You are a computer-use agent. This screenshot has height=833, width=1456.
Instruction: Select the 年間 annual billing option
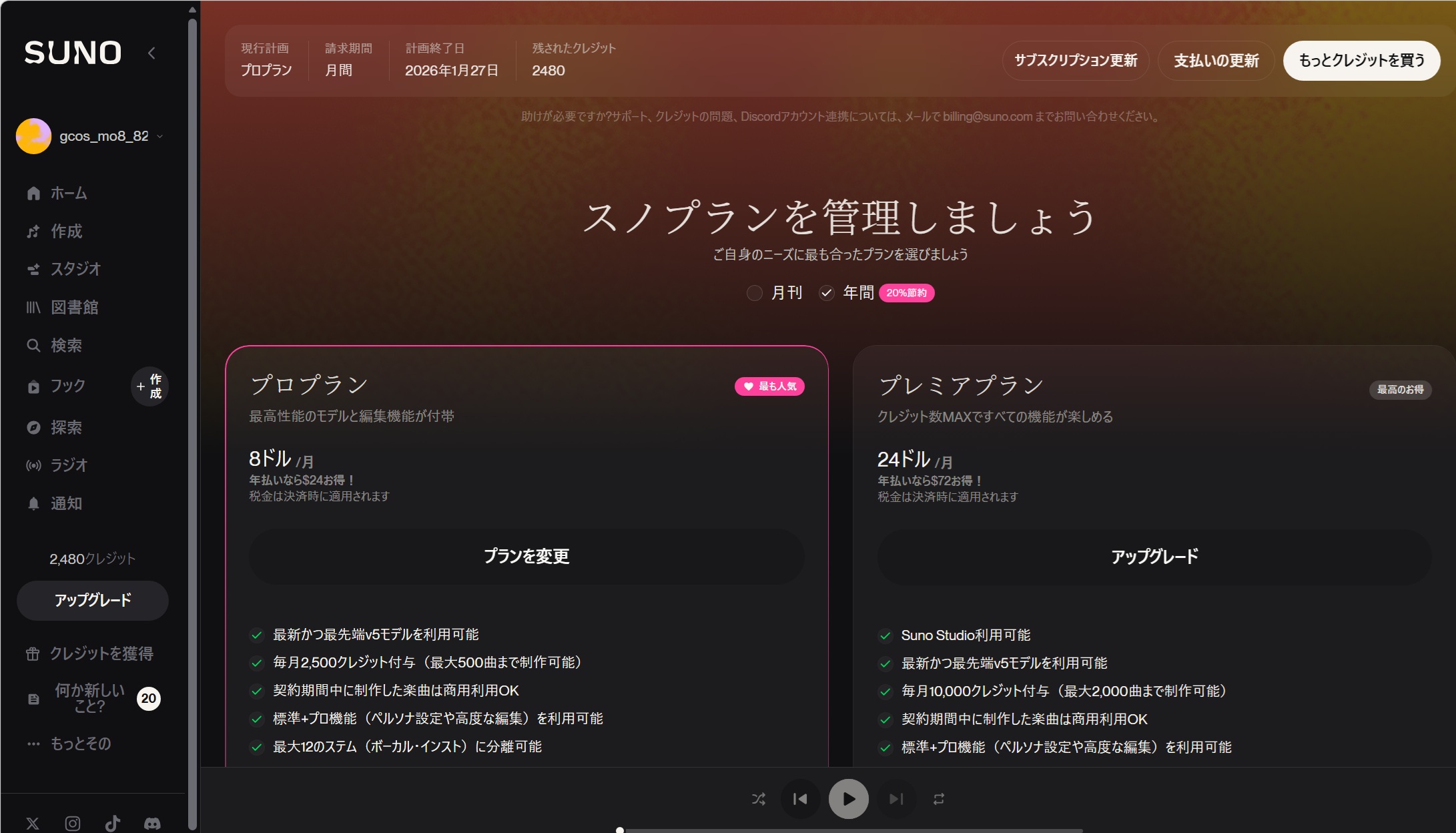tap(827, 293)
